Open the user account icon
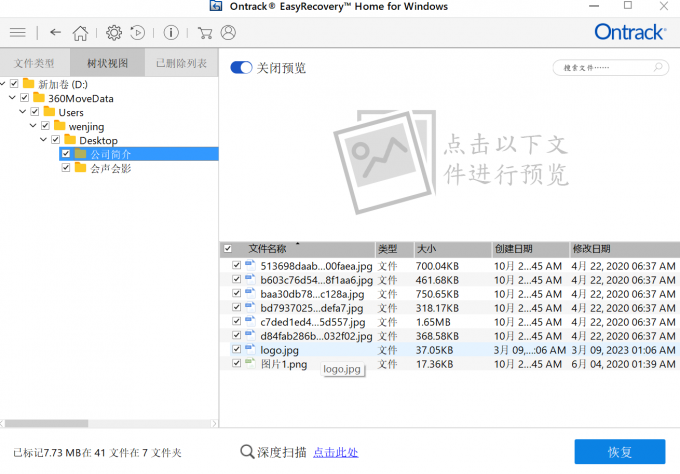The height and width of the screenshot is (474, 680). tap(228, 33)
